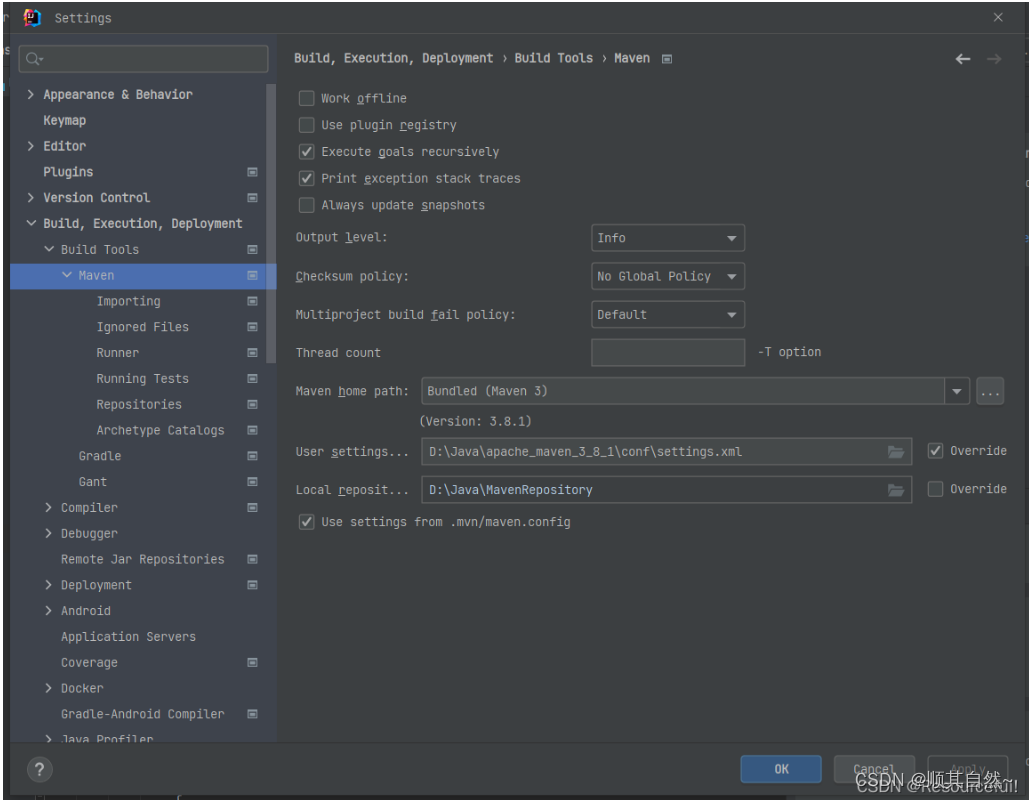This screenshot has width=1029, height=800.
Task: Uncheck Override for User settings file
Action: 935,451
